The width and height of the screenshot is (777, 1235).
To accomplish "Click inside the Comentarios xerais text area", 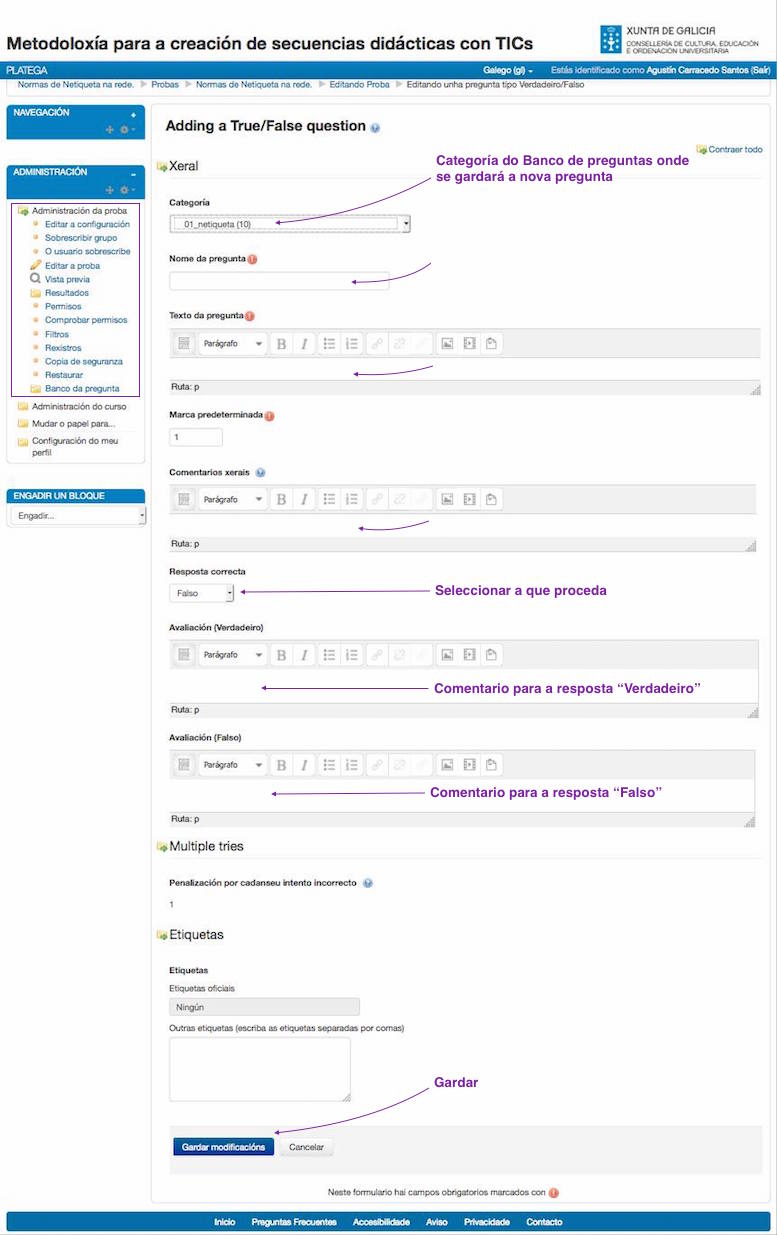I will (463, 526).
